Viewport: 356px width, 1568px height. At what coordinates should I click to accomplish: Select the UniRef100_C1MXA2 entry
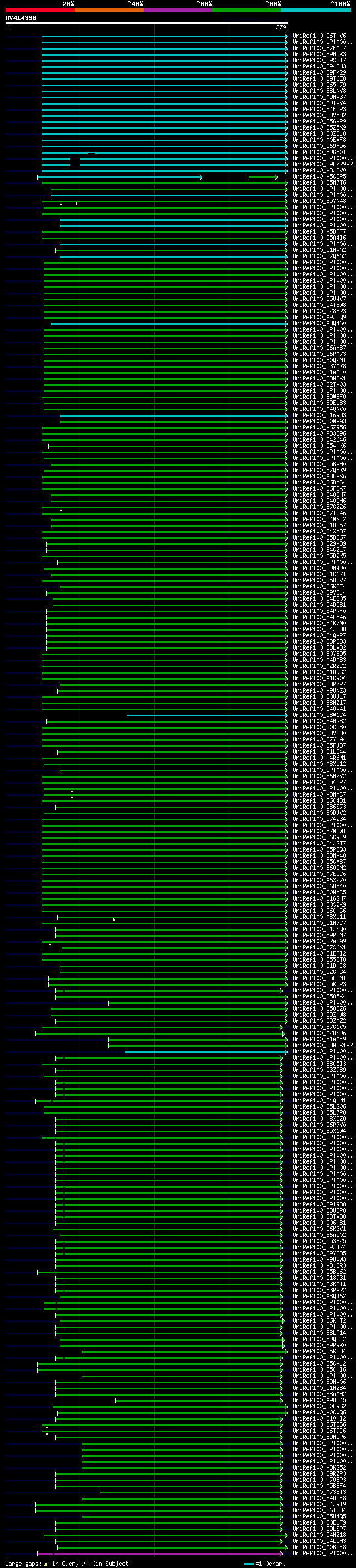pos(319,250)
